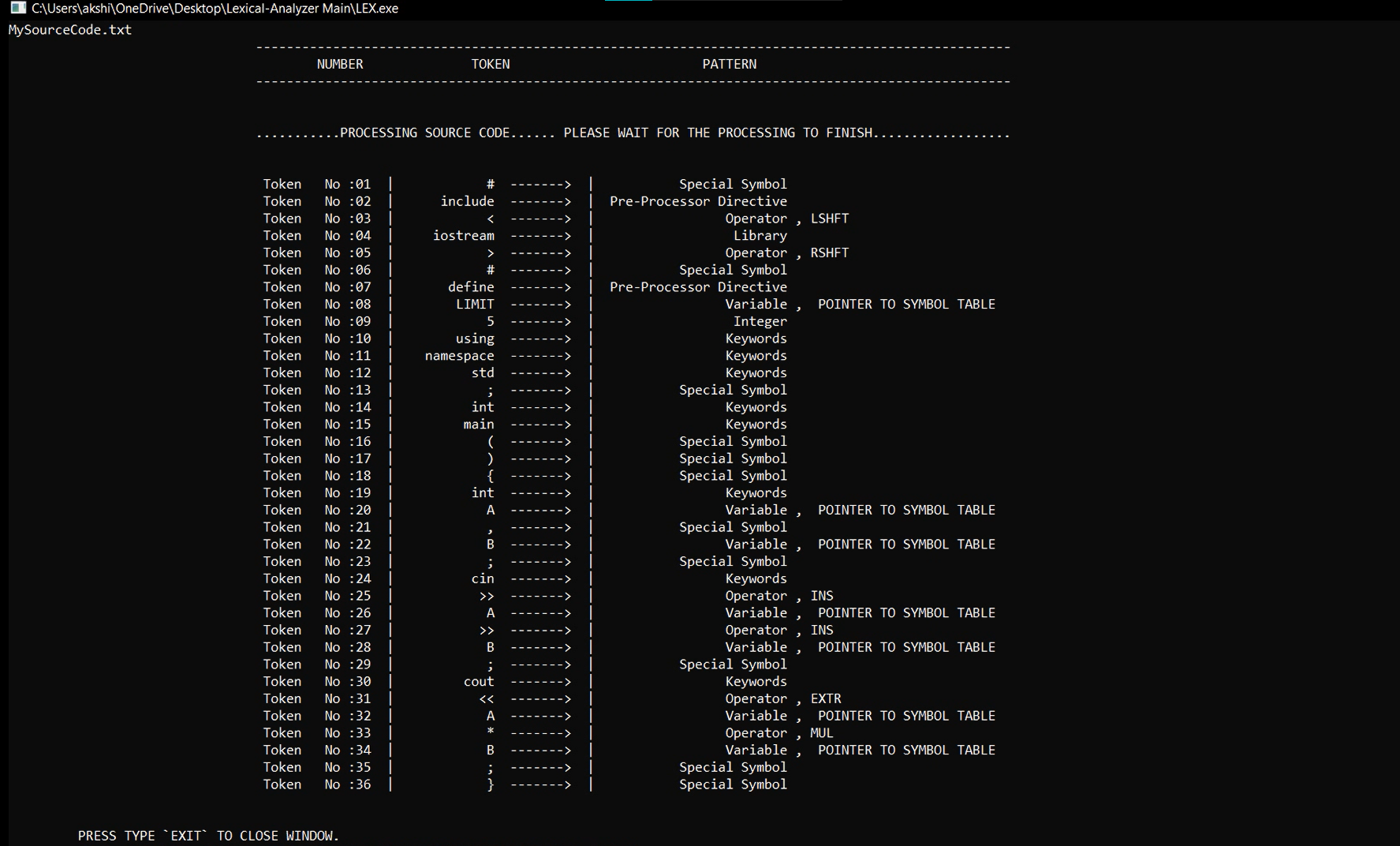Screen dimensions: 1400x846
Task: Click 'No :09' token number
Action: [x=348, y=321]
